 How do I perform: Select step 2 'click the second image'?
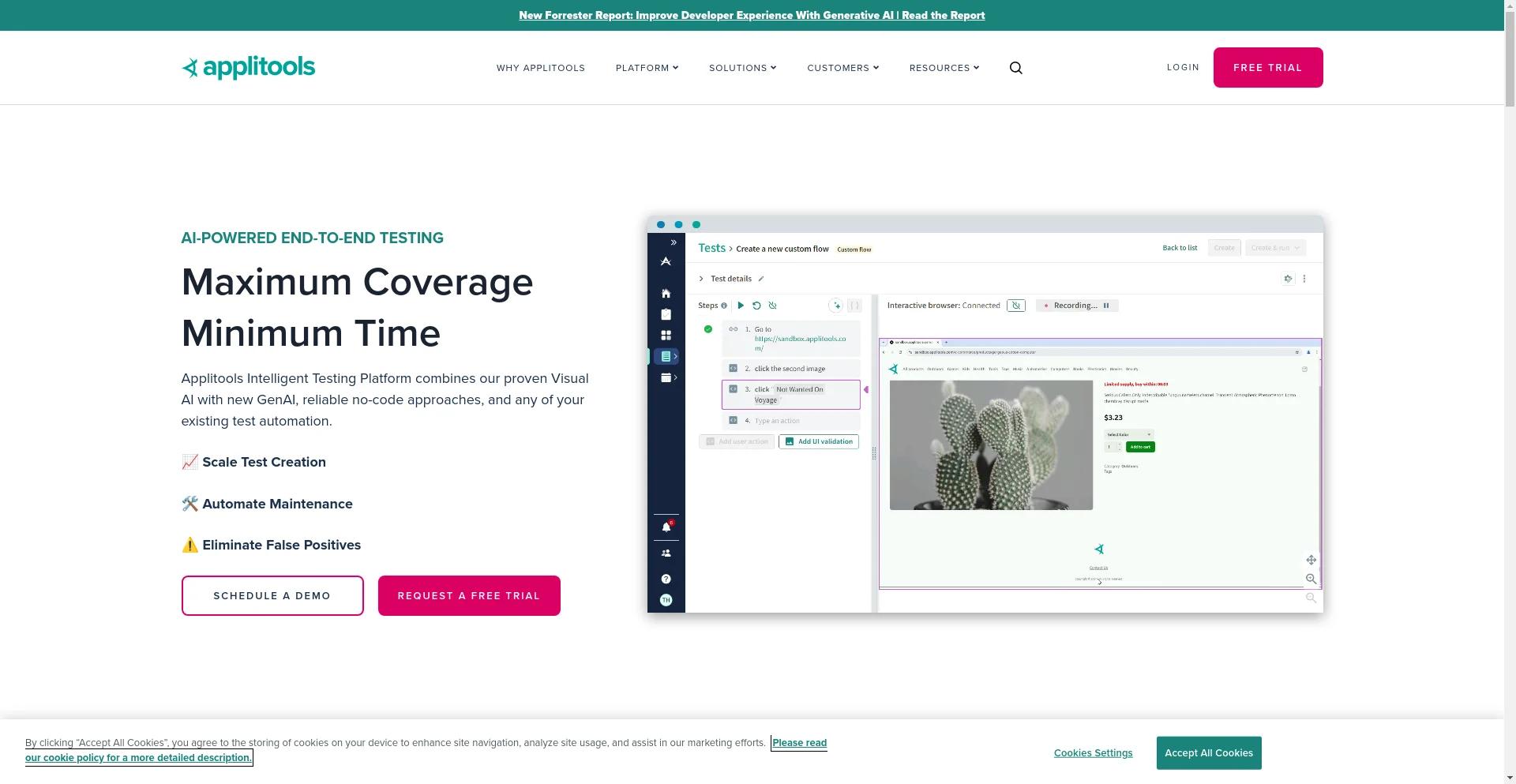click(791, 369)
